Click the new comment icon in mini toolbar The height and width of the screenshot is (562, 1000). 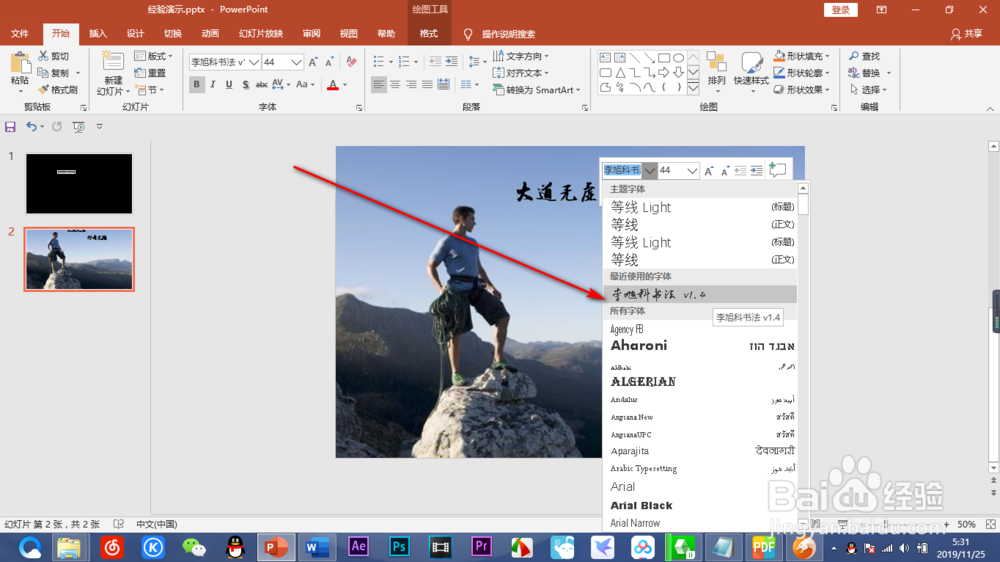coord(777,170)
